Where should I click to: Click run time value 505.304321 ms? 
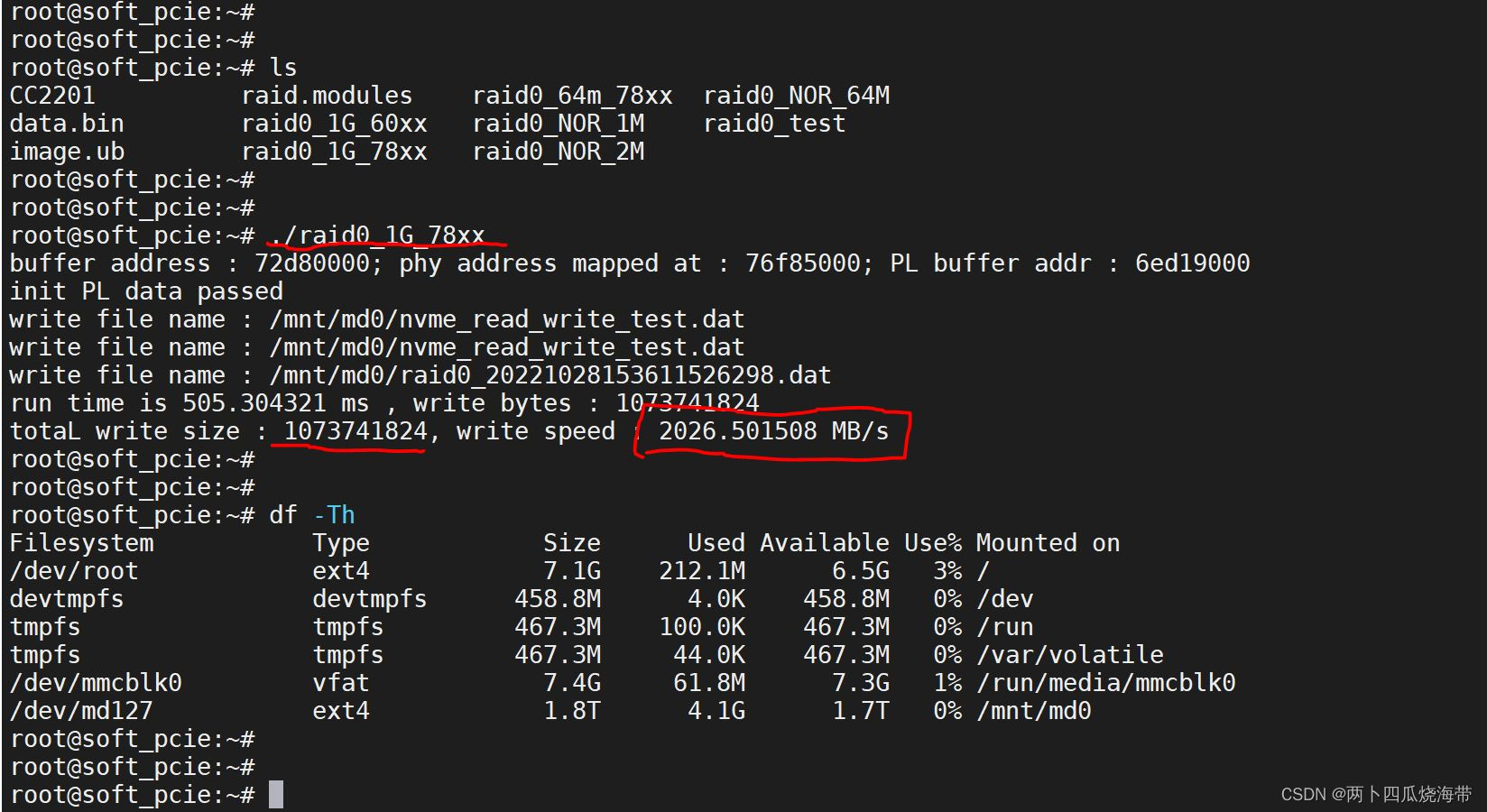(x=276, y=403)
